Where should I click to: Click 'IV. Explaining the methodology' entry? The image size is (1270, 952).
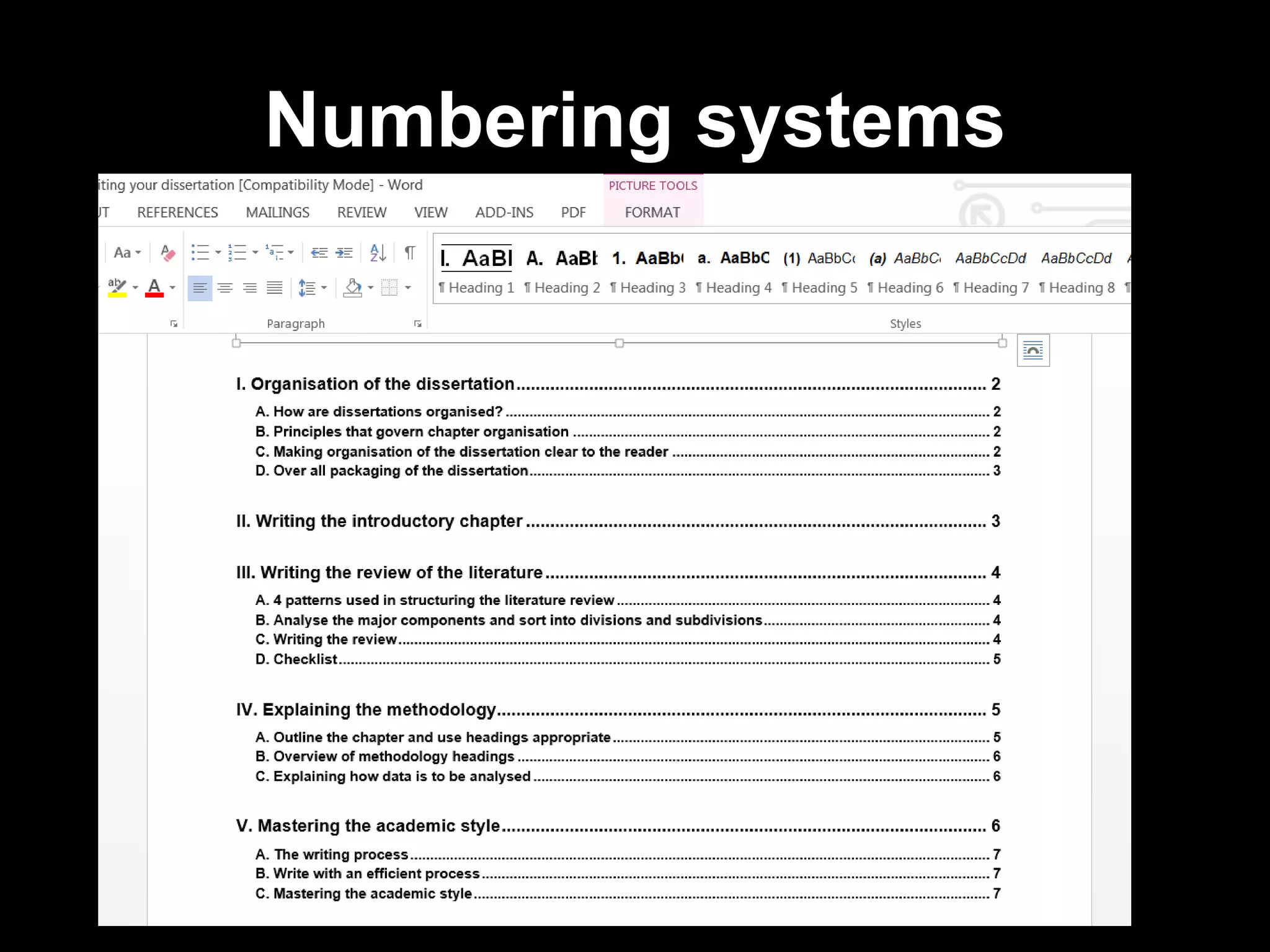point(618,709)
